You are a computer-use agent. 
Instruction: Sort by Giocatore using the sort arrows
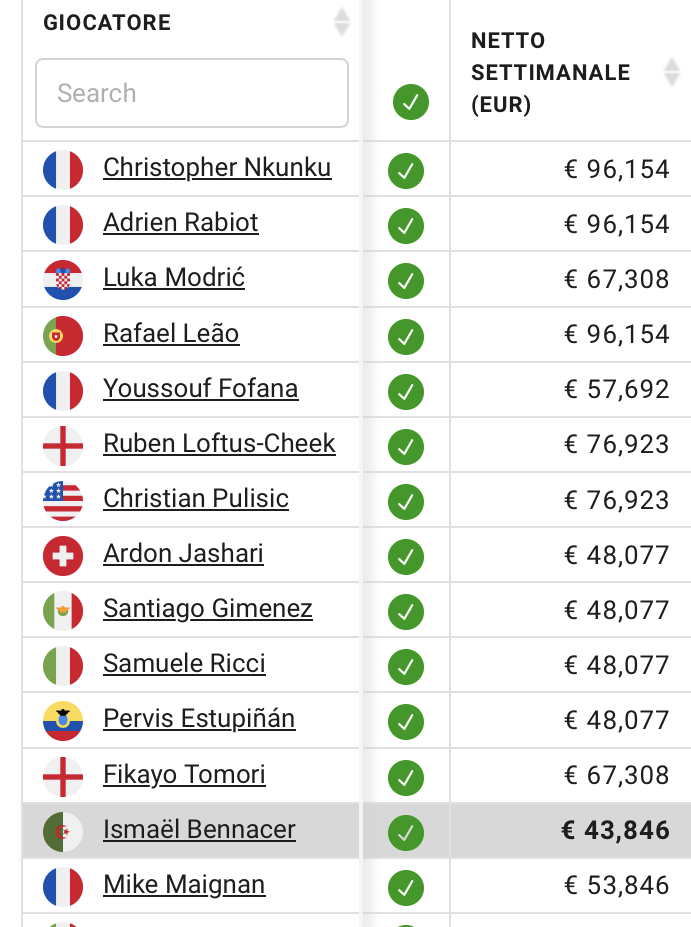click(x=342, y=22)
